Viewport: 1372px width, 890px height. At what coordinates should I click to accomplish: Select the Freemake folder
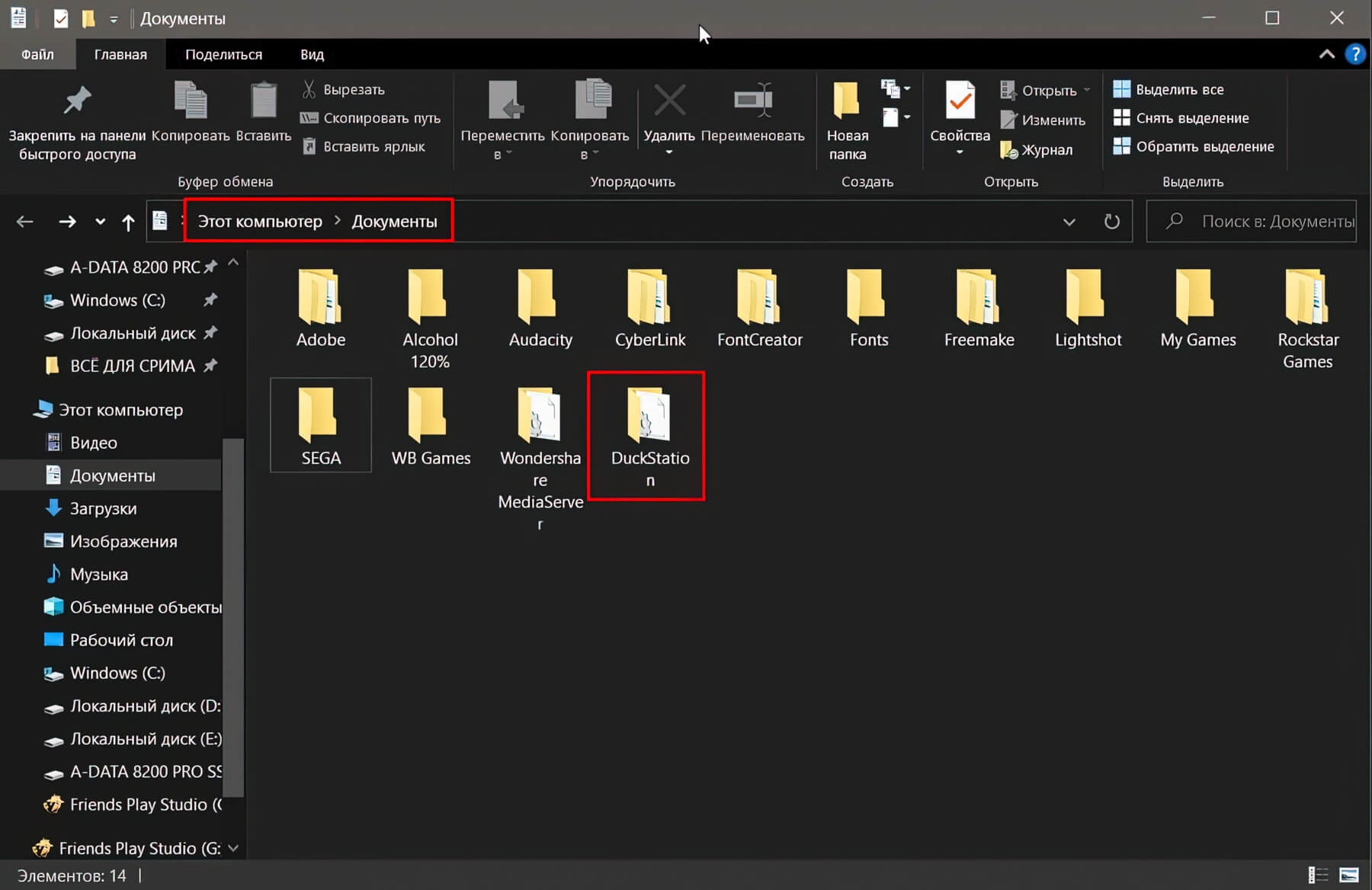979,309
